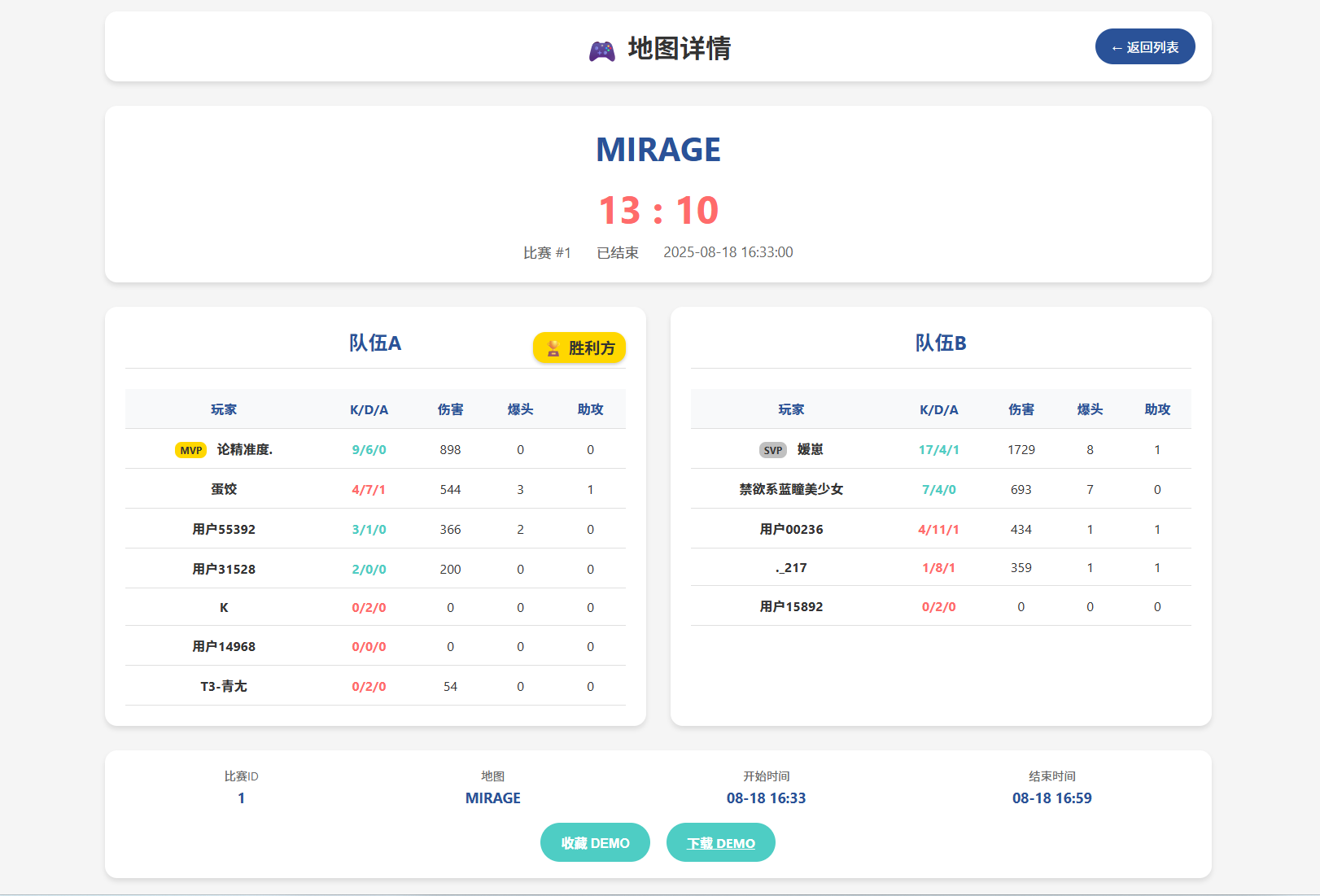Screen dimensions: 1320x896
Task: Click the date 2025-08-18 16:33:00
Action: click(728, 252)
